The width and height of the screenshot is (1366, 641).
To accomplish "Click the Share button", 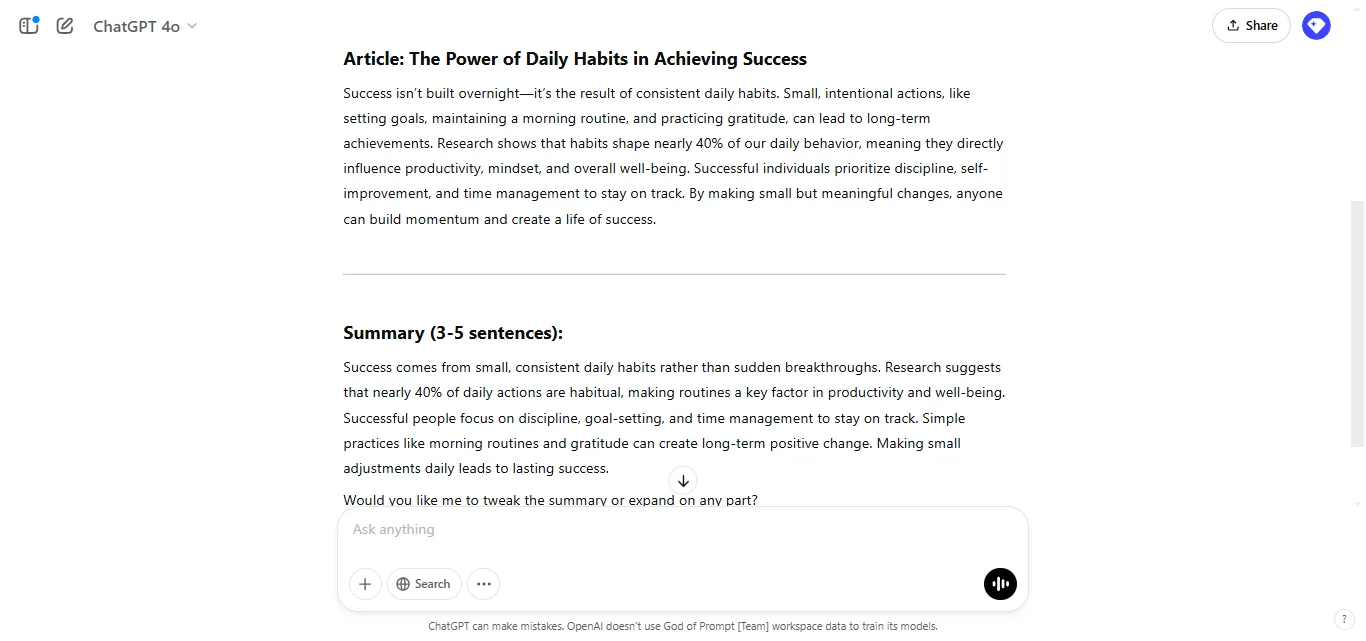I will click(1251, 26).
